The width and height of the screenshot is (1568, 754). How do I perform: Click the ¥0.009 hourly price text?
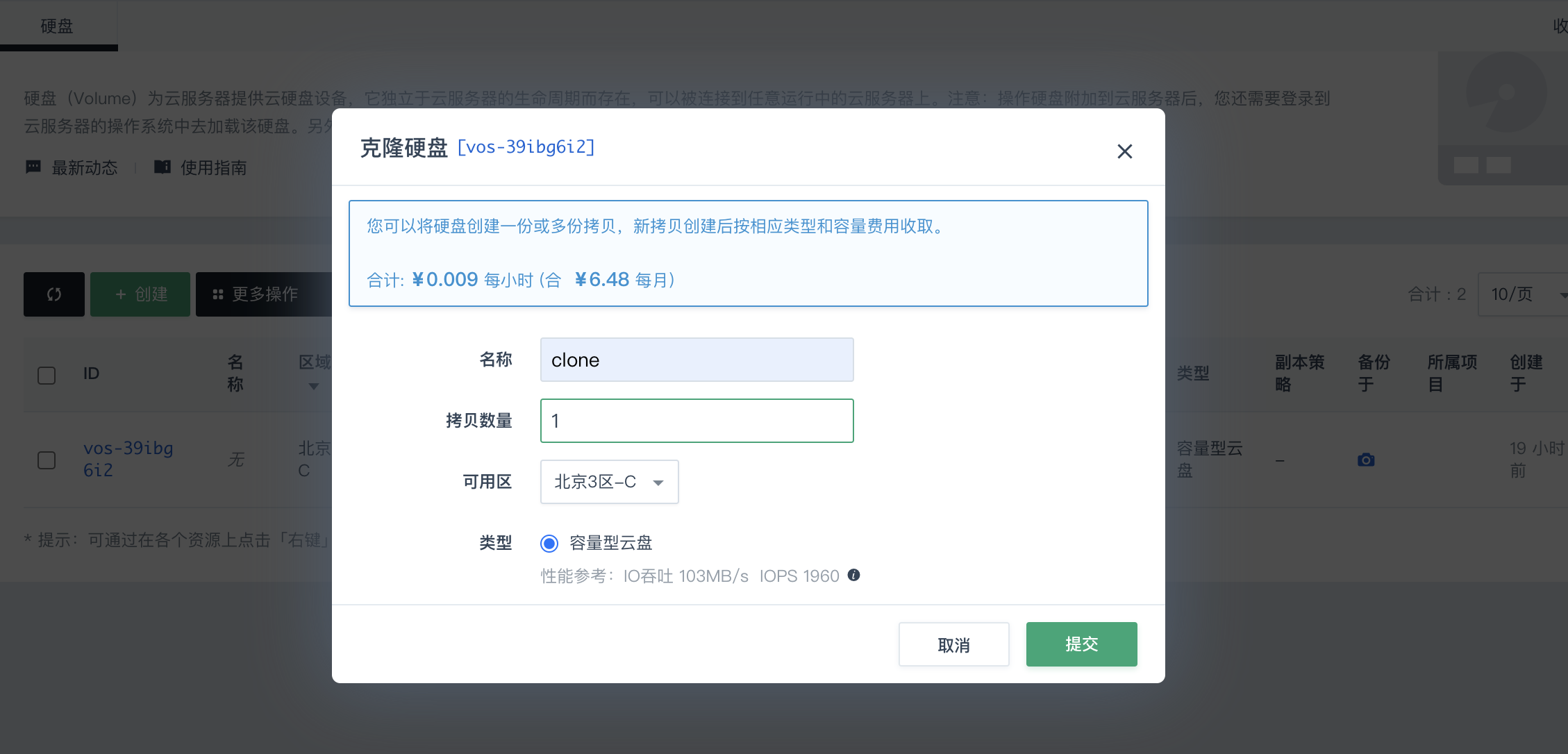coord(444,279)
